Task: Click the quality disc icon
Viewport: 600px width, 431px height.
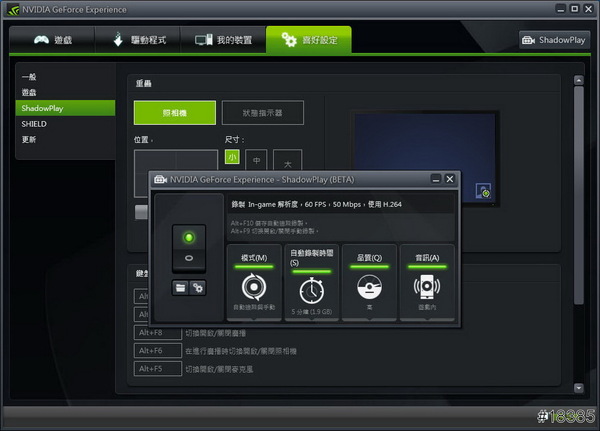Action: 370,288
